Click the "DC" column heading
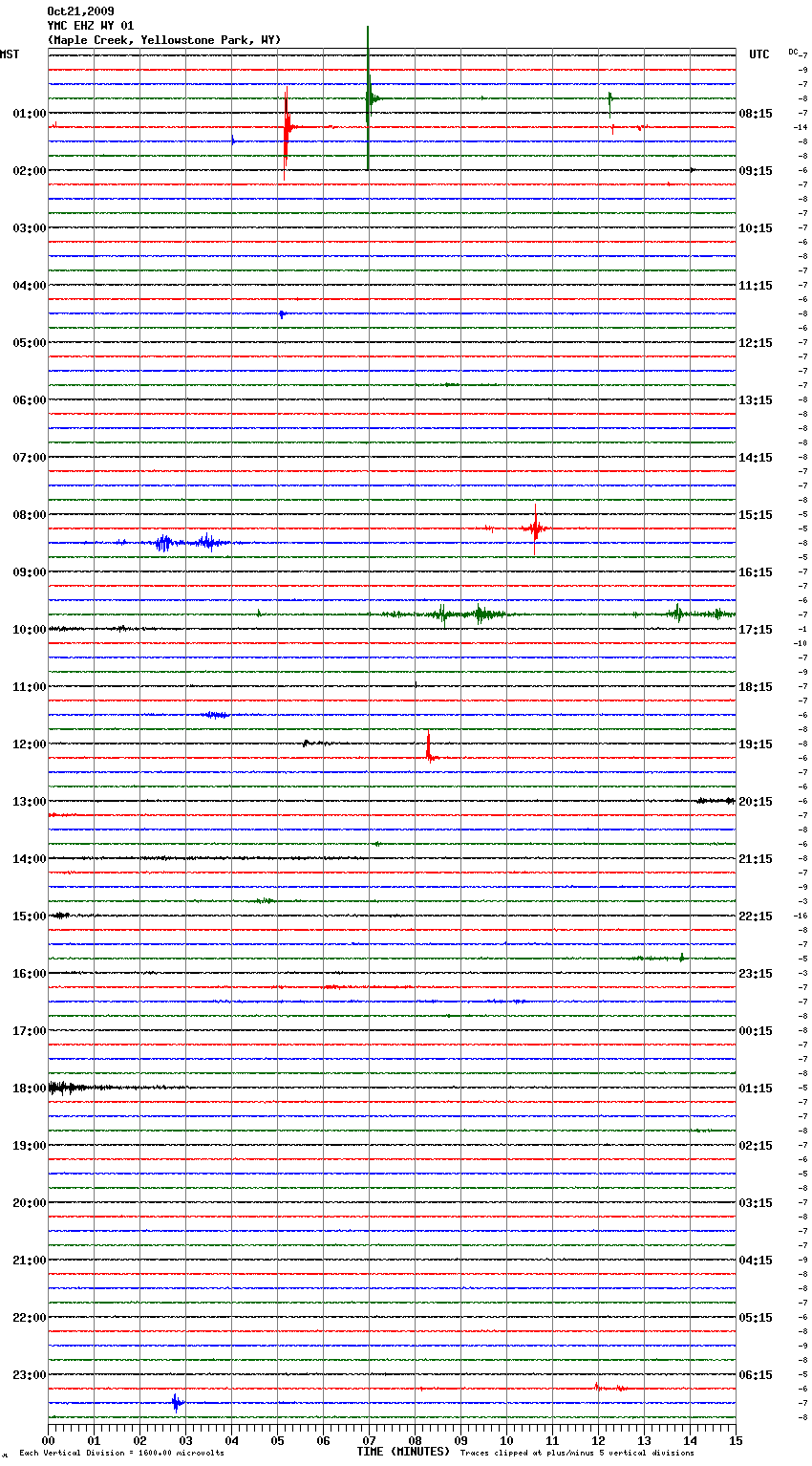 [793, 52]
